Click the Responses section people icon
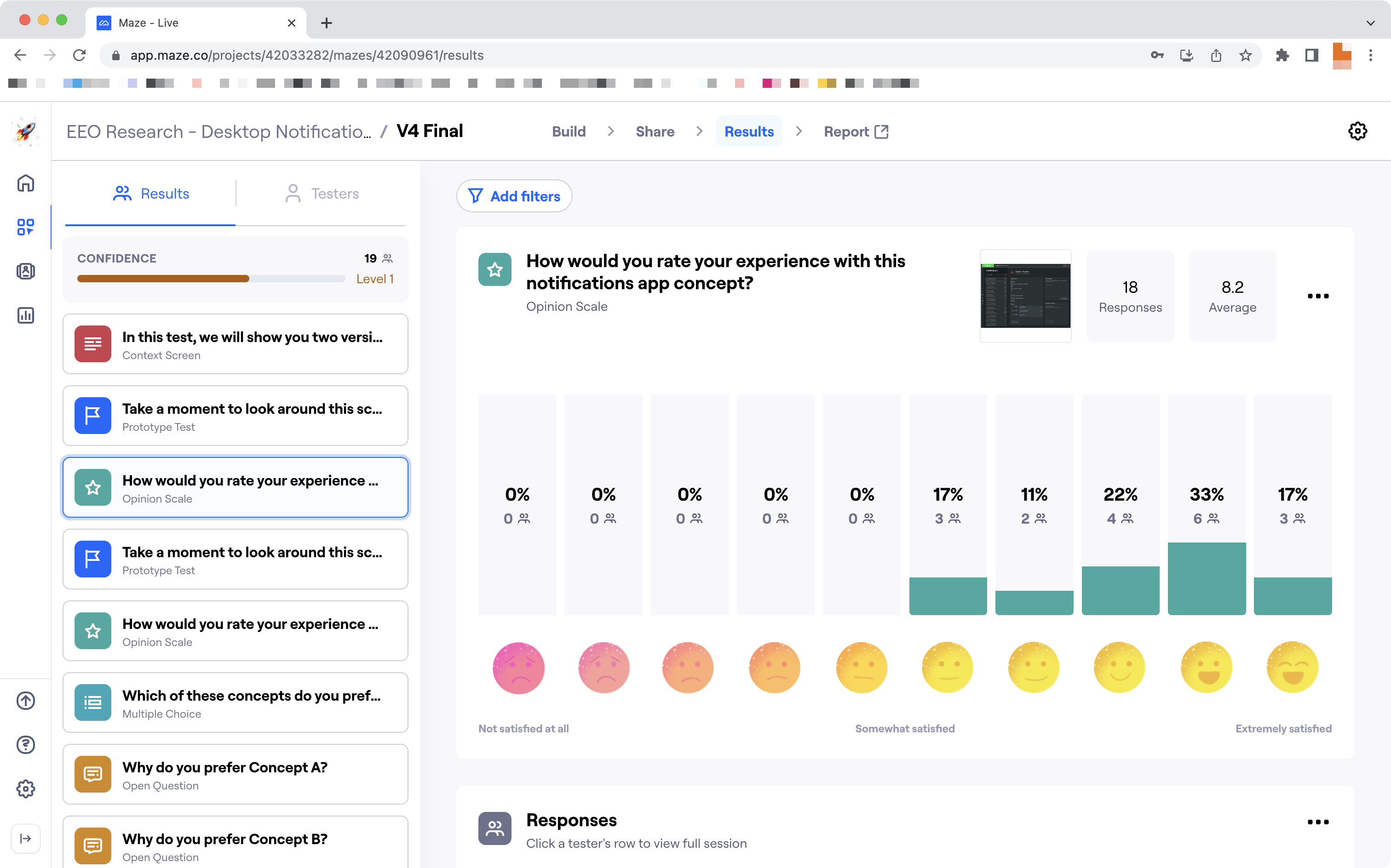Screen dimensions: 1391x868 [494, 828]
